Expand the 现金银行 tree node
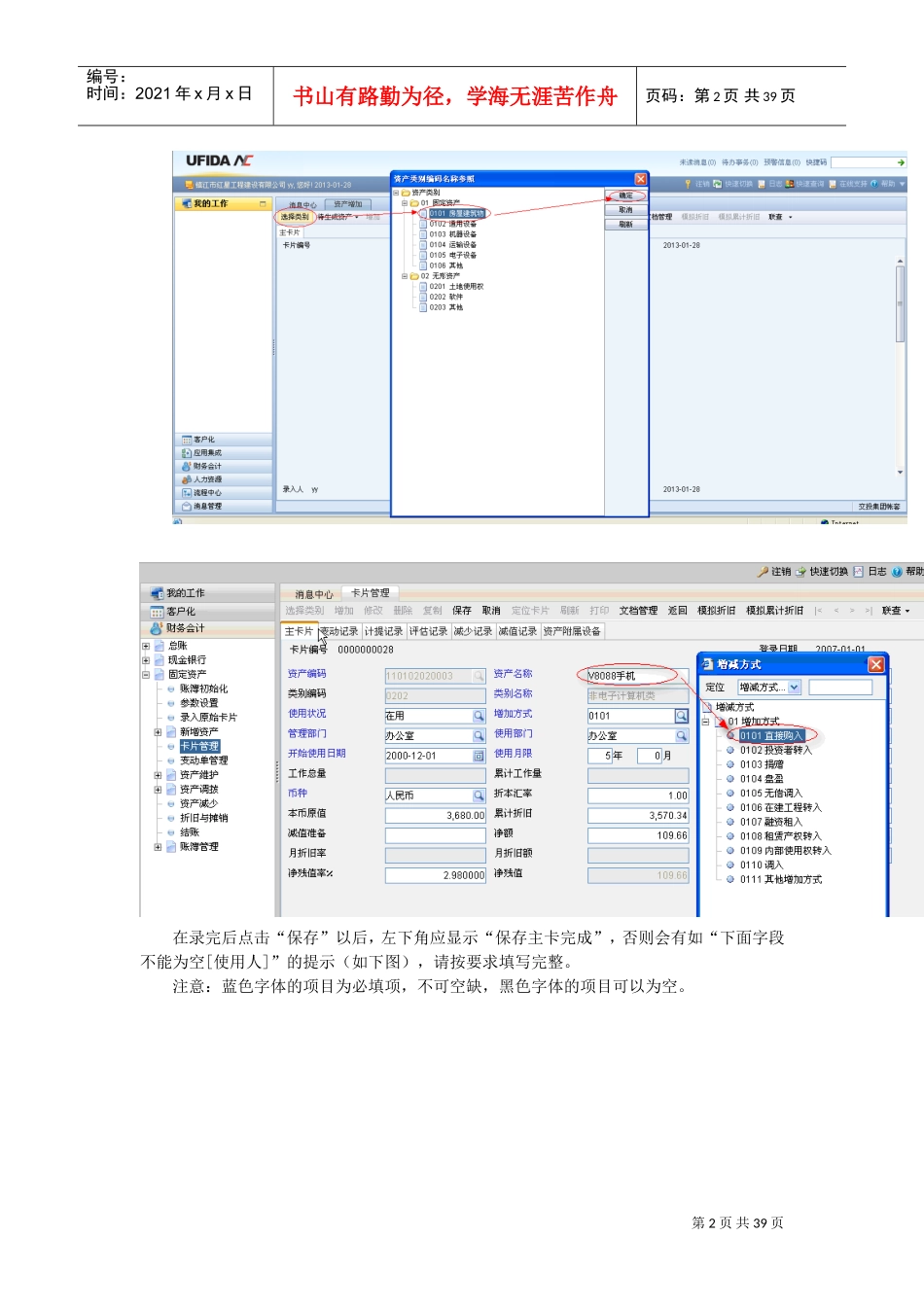The width and height of the screenshot is (924, 1307). (x=146, y=660)
